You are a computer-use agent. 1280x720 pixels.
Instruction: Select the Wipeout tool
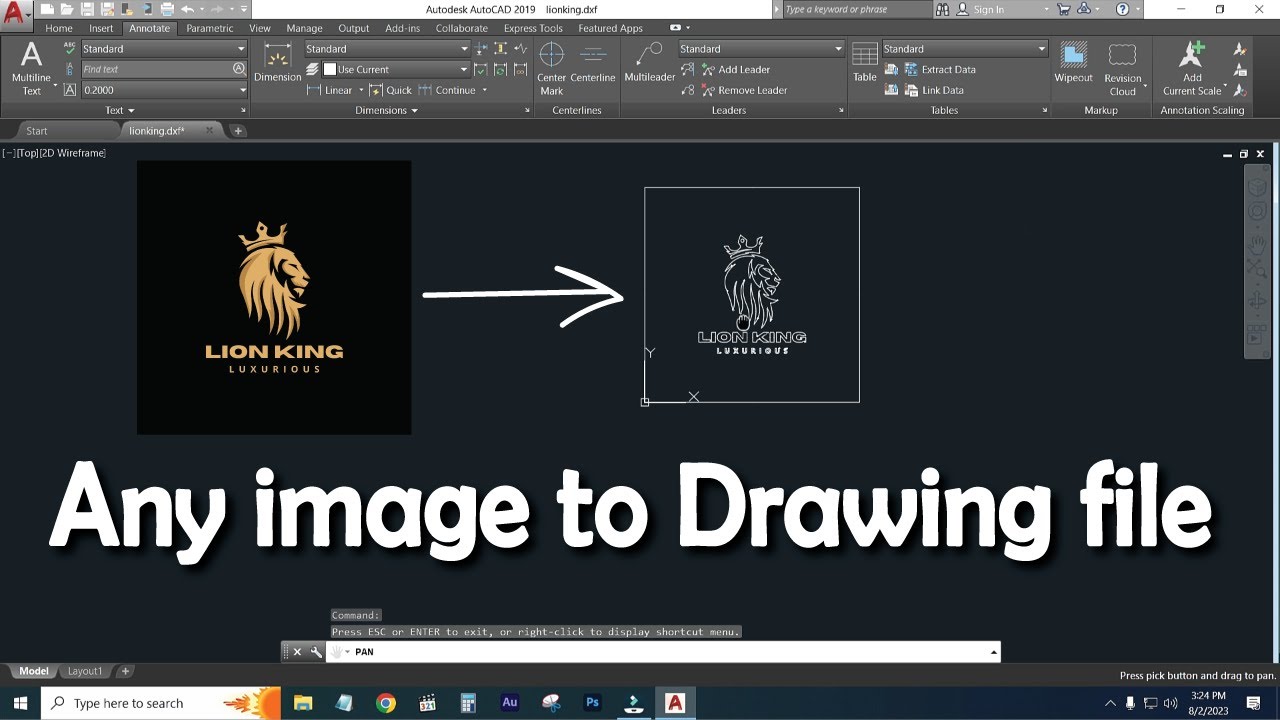point(1073,63)
